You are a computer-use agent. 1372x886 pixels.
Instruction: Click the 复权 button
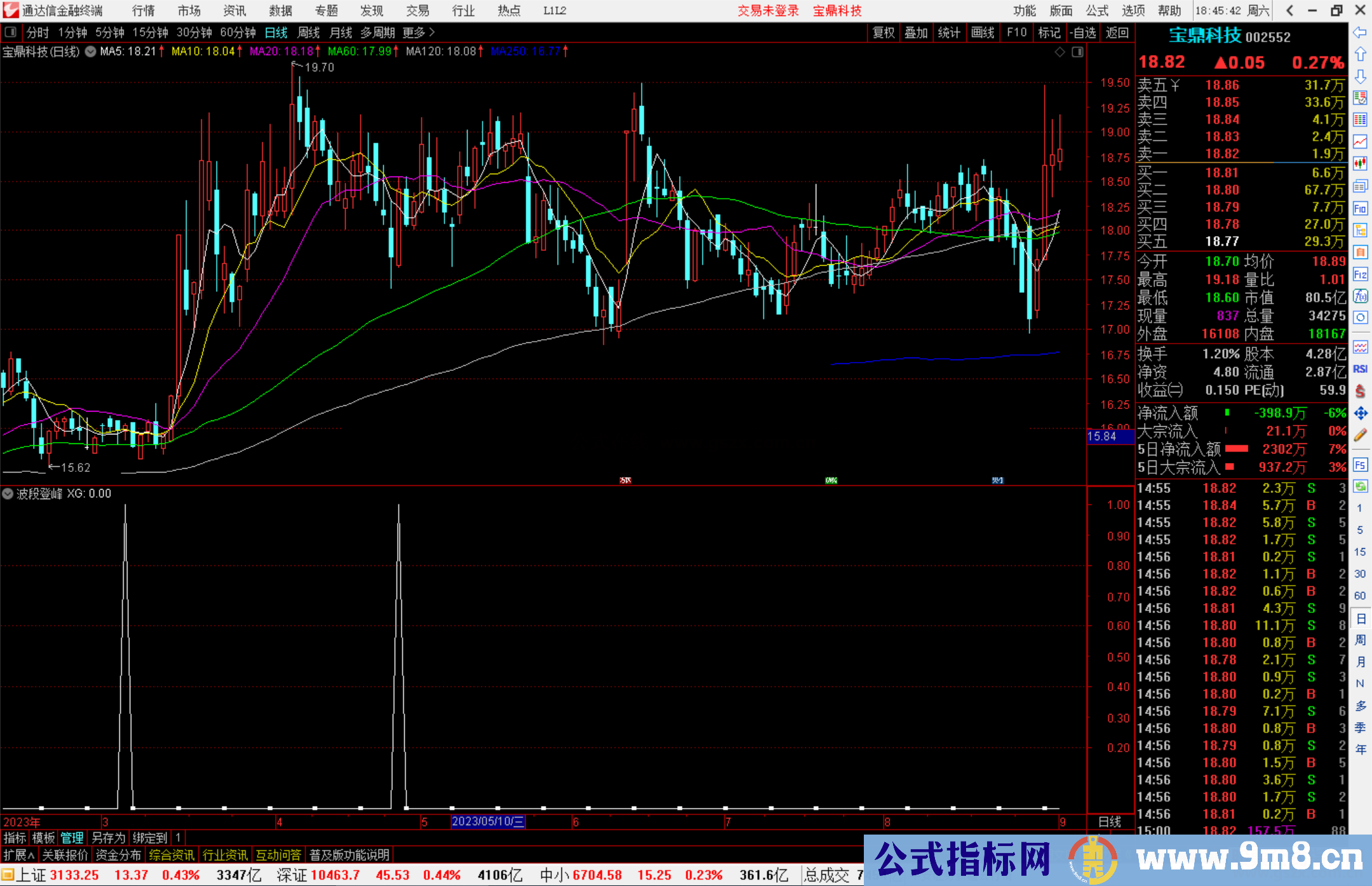click(883, 32)
